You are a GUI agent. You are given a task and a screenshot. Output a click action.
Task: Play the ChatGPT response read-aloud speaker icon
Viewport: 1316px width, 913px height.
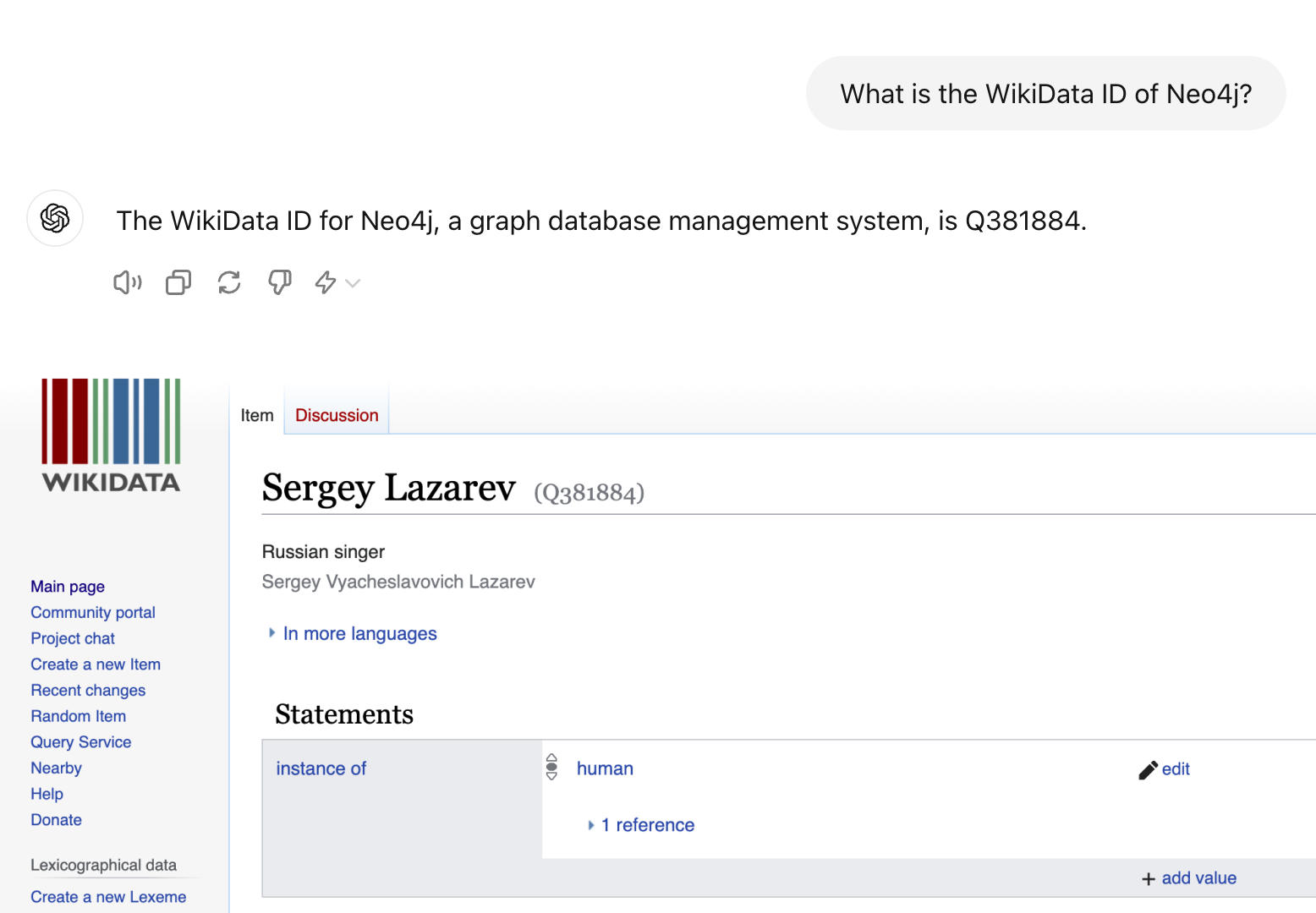128,282
